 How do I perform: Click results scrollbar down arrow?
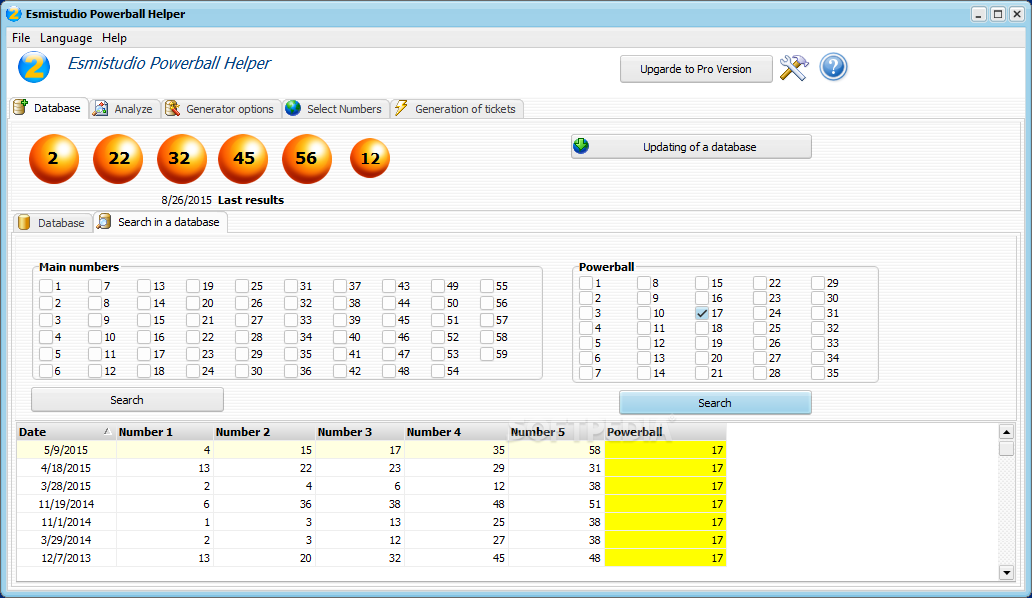(x=1006, y=572)
